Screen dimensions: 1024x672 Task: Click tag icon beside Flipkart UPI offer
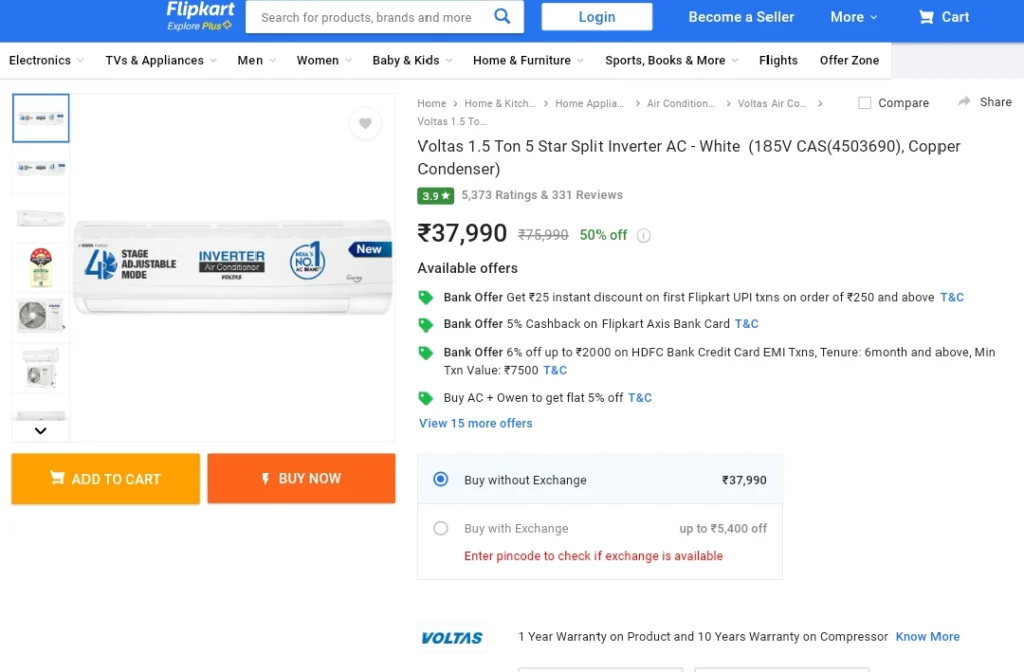click(426, 298)
